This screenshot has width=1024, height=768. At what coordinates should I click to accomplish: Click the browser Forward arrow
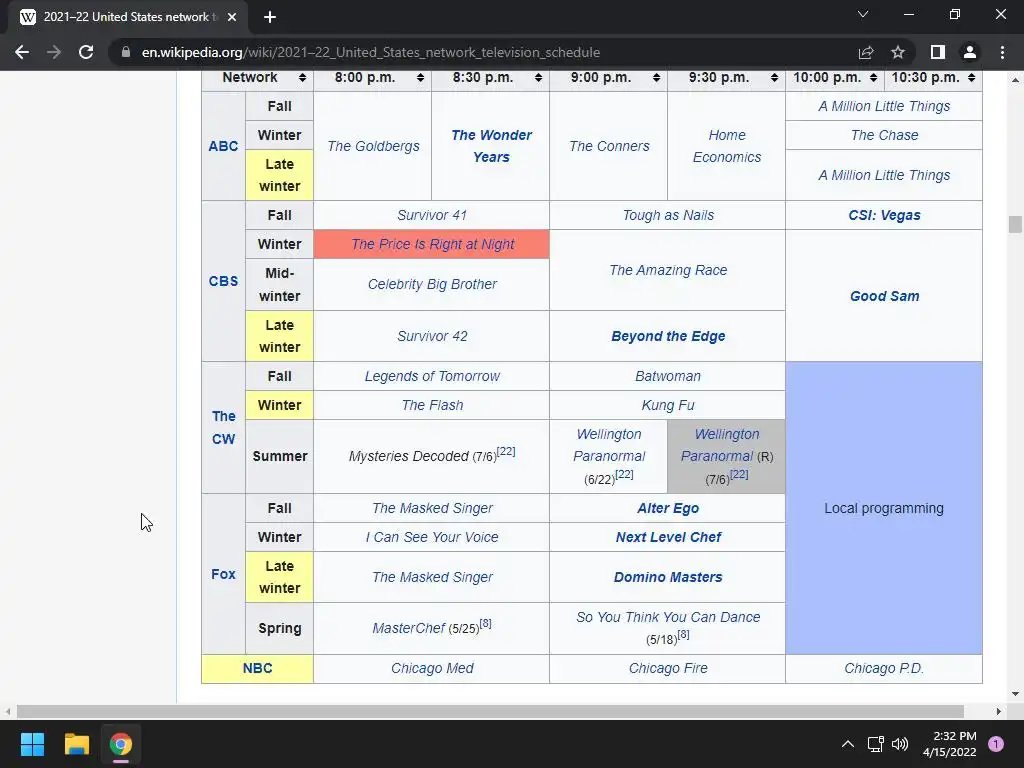(x=54, y=52)
